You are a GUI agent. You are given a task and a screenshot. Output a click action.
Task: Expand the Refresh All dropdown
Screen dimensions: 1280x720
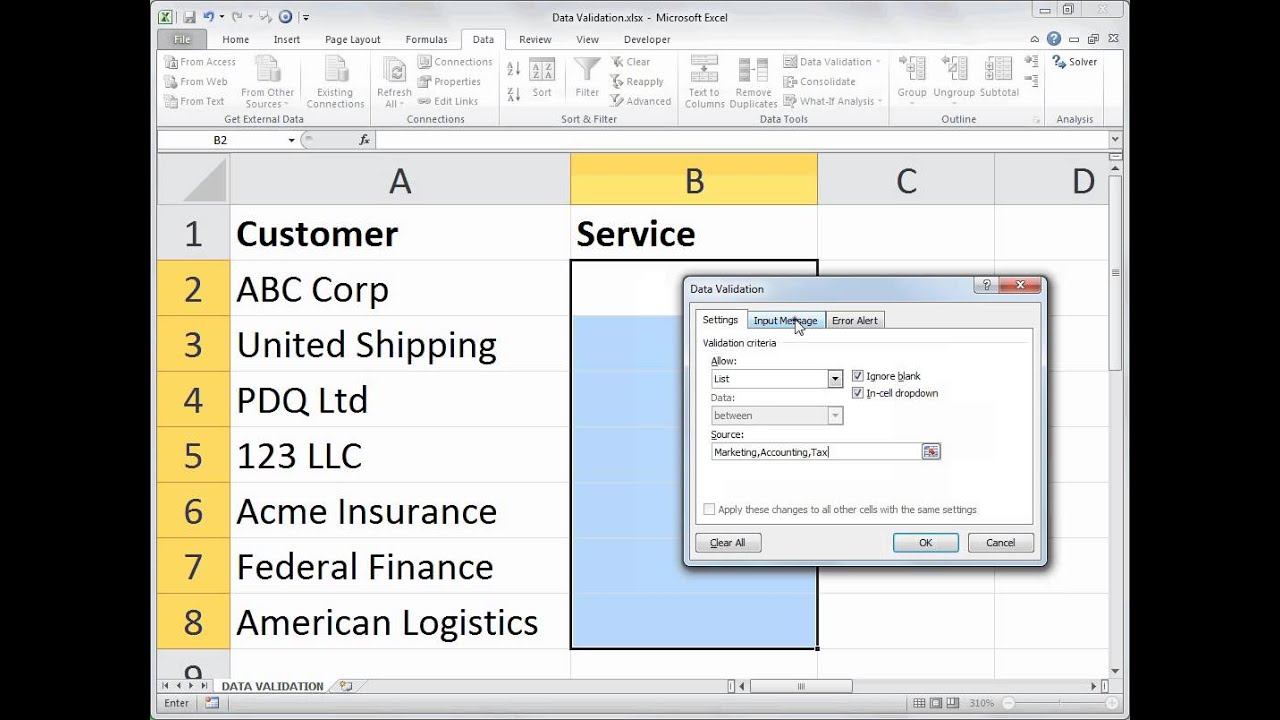(394, 104)
